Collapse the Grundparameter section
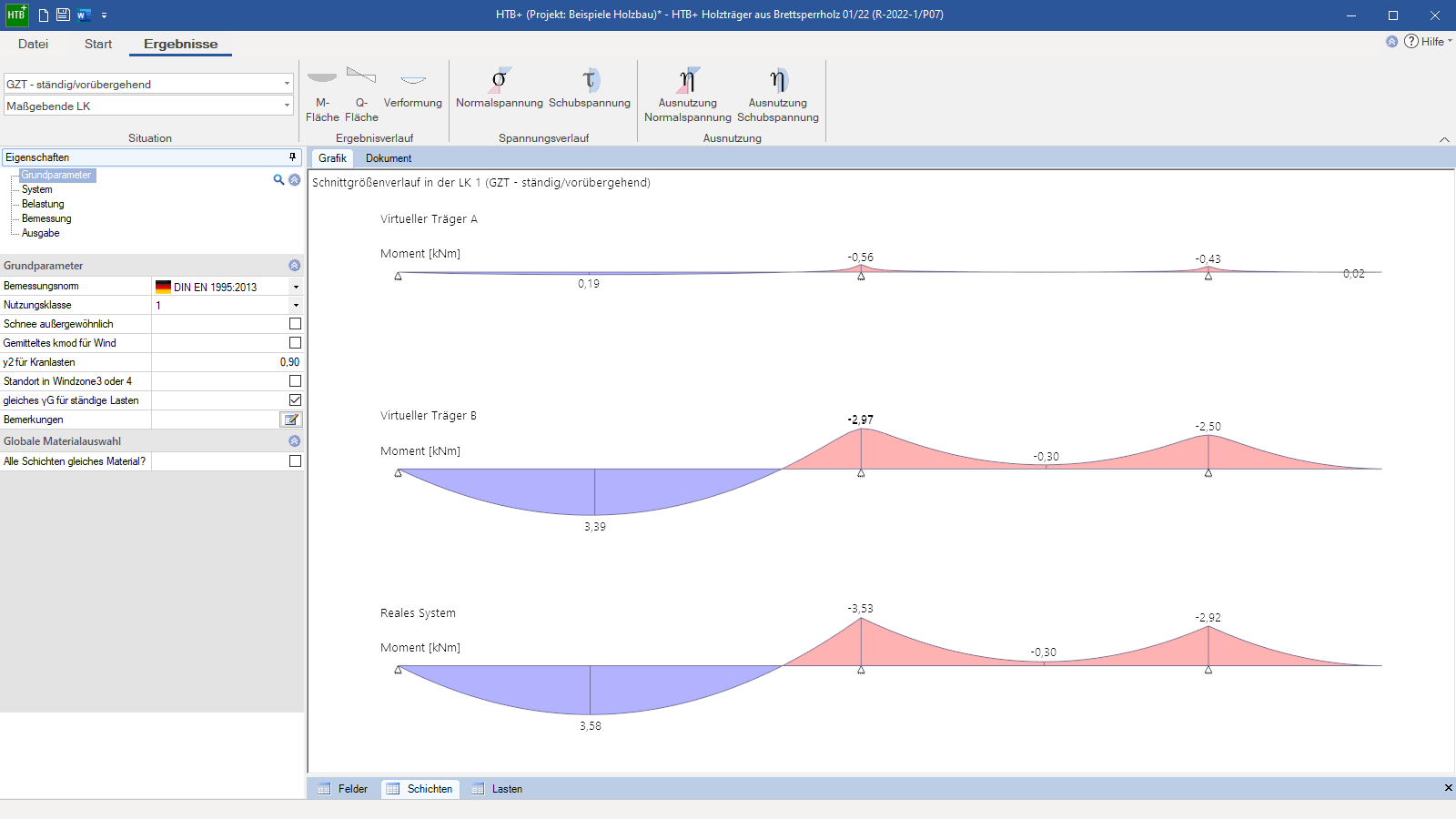The height and width of the screenshot is (819, 1456). (294, 266)
